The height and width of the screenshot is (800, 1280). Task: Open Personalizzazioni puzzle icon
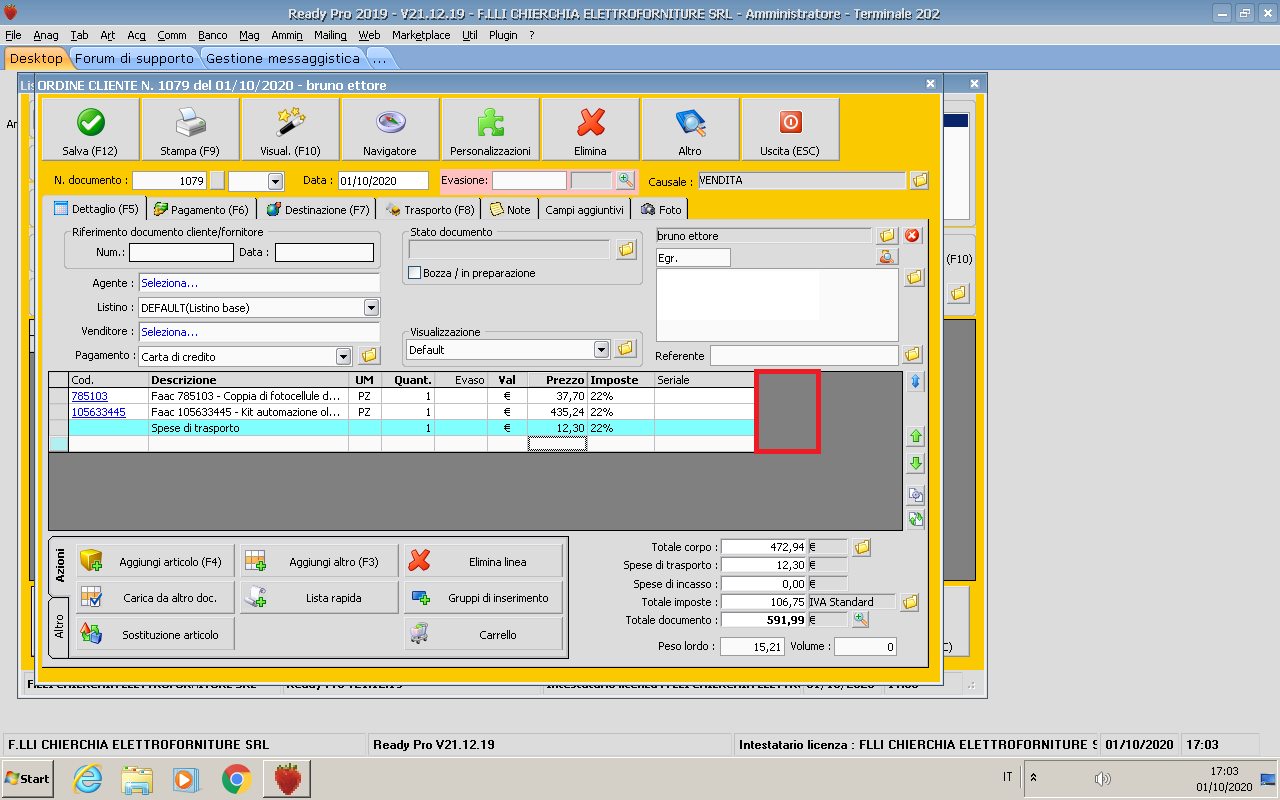click(x=490, y=129)
